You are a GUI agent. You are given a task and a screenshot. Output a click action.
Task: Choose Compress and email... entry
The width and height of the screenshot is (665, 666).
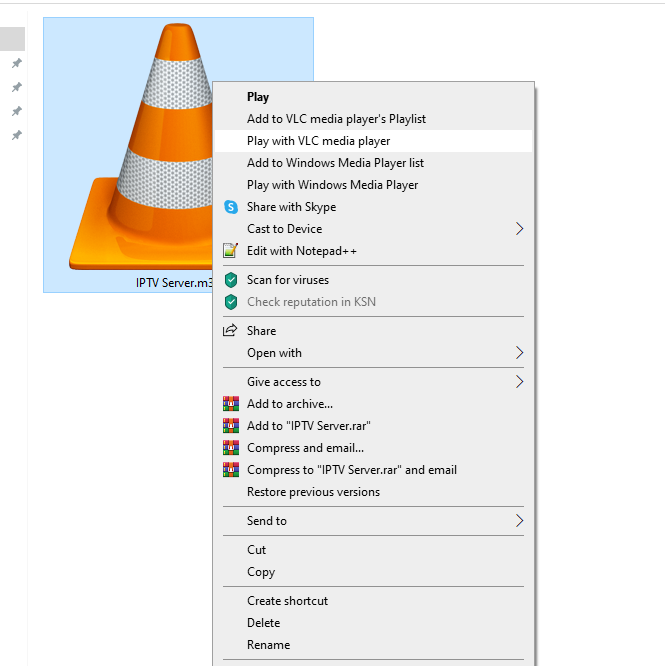373,448
